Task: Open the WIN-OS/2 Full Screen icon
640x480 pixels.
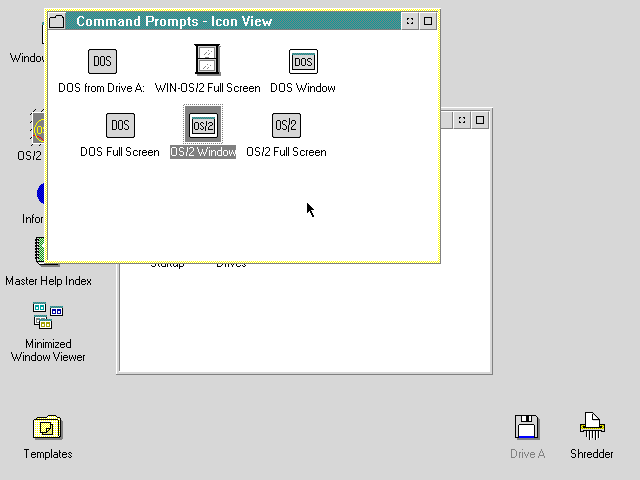Action: coord(207,60)
